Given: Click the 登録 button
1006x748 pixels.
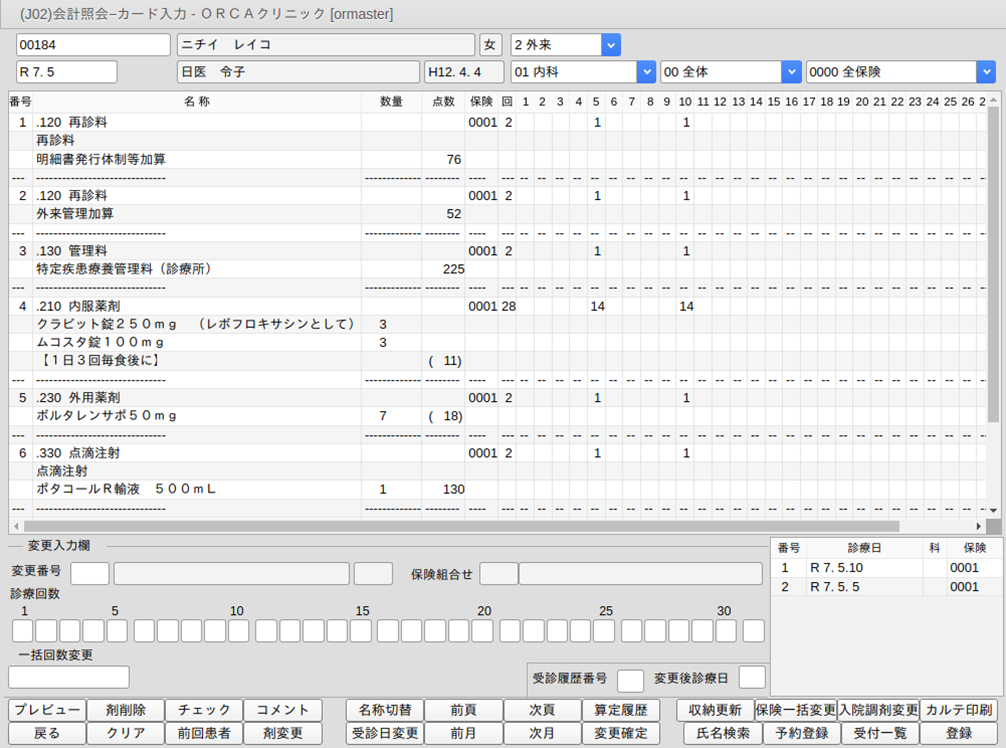Looking at the screenshot, I should pyautogui.click(x=958, y=733).
